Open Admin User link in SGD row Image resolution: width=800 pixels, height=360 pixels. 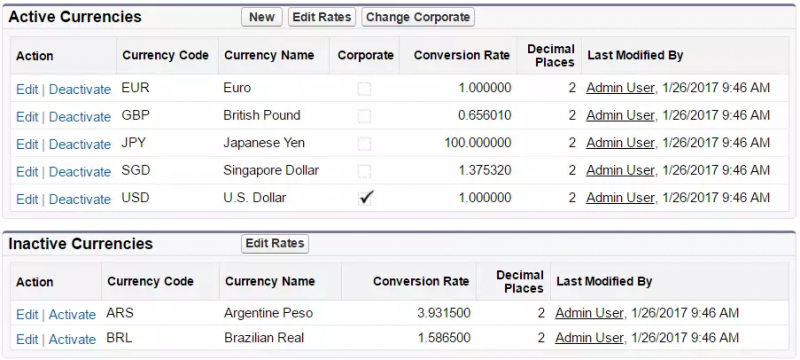pyautogui.click(x=620, y=170)
